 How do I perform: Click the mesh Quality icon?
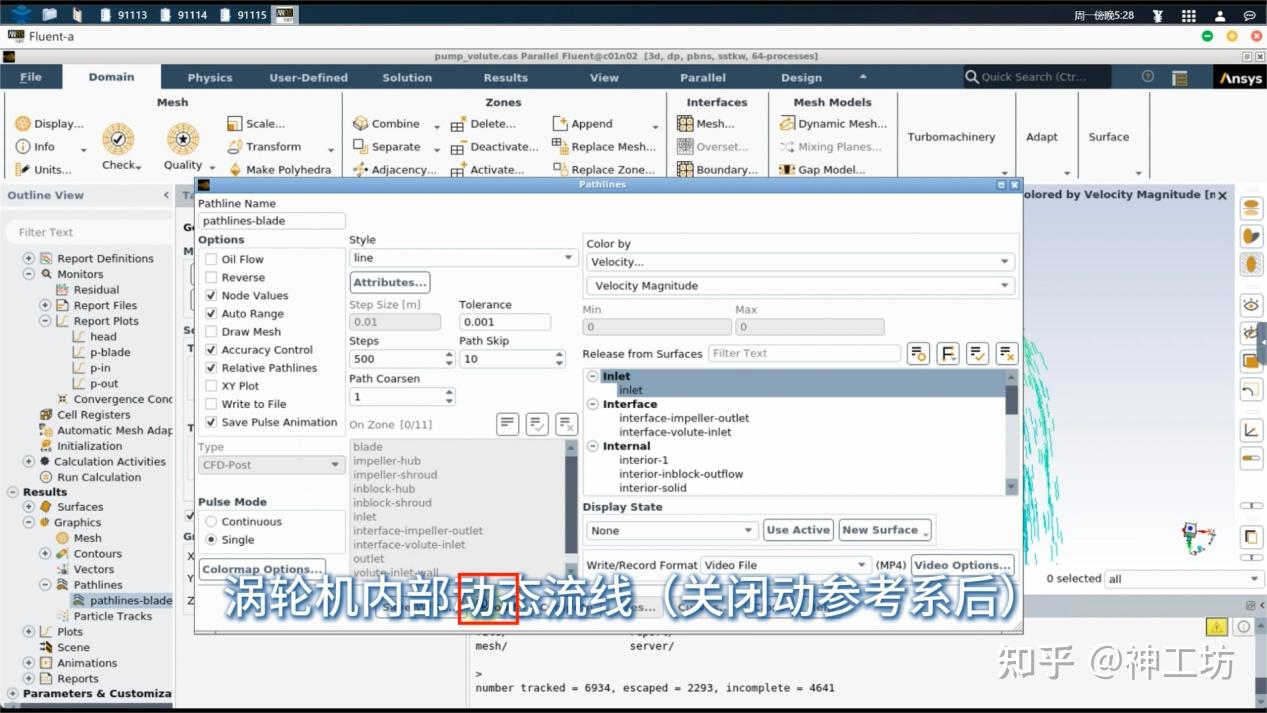[x=183, y=139]
